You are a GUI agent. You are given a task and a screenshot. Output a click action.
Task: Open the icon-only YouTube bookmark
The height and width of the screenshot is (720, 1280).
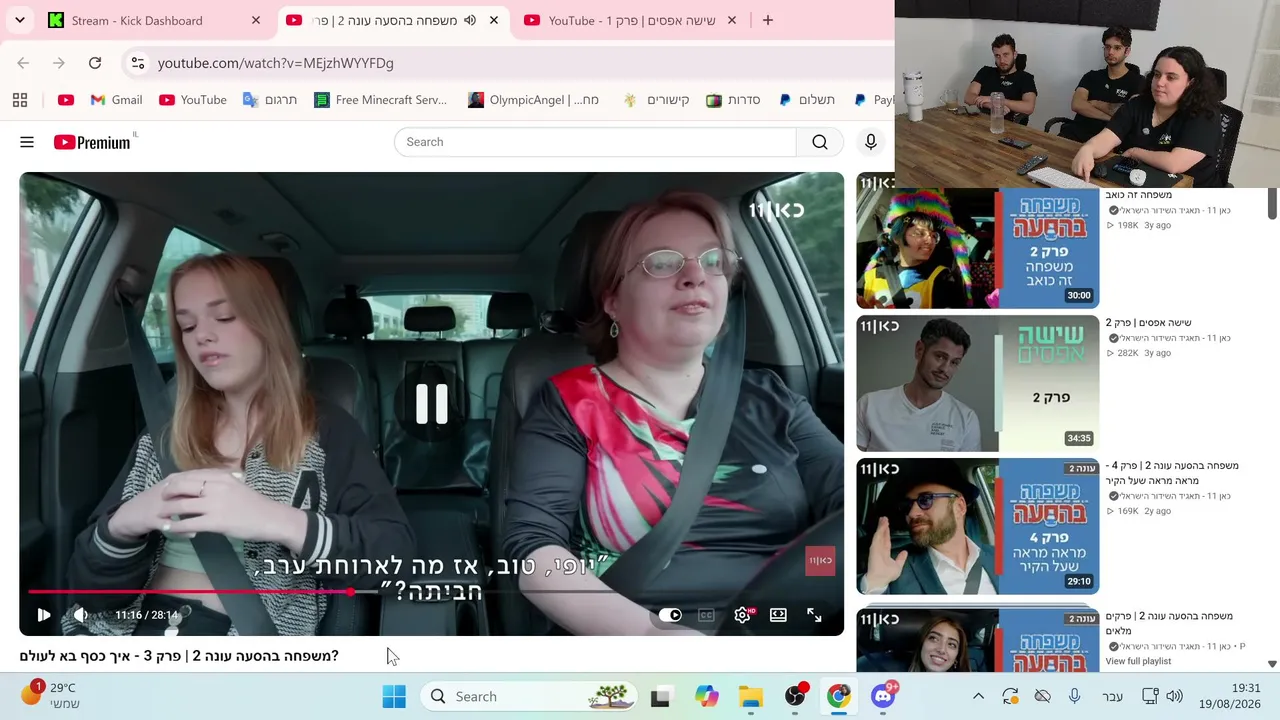[x=66, y=100]
